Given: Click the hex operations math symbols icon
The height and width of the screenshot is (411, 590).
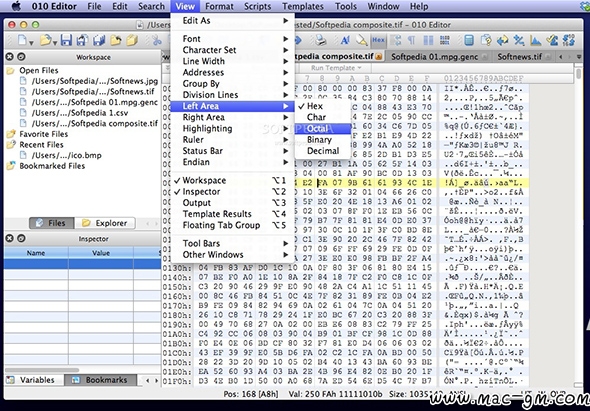Looking at the screenshot, I should [x=519, y=40].
